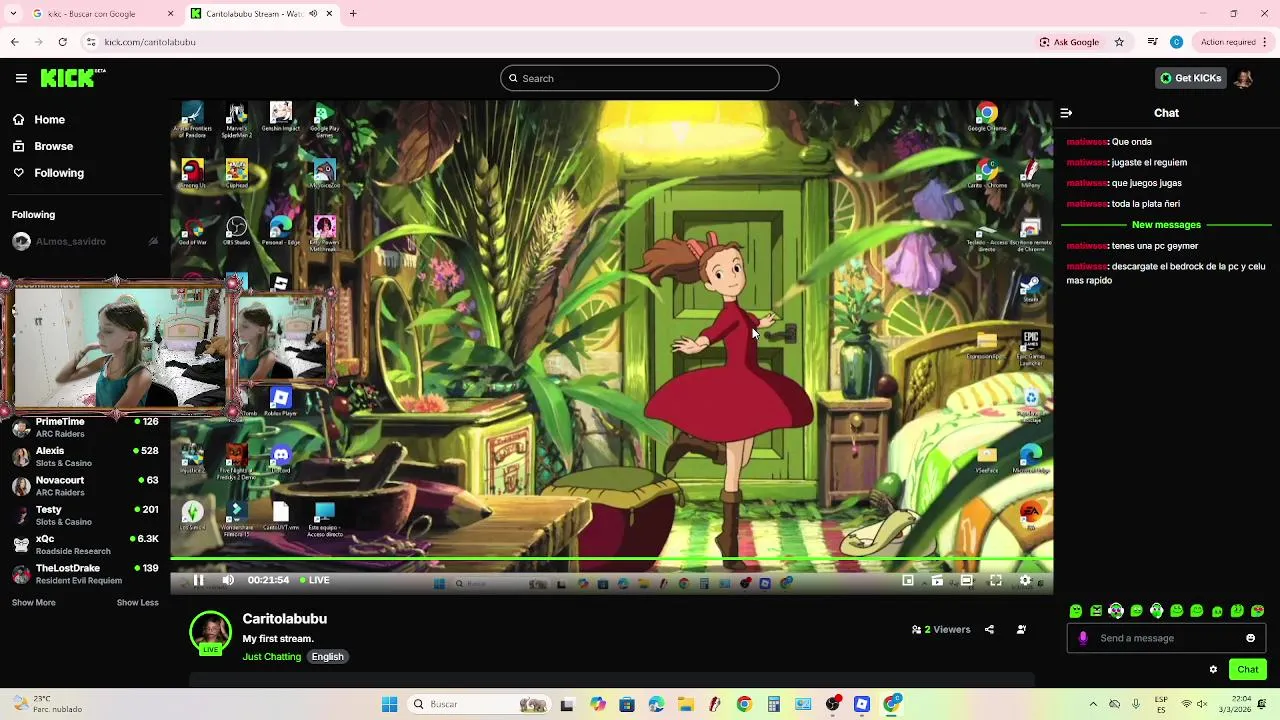Screen dimensions: 1280x720
Task: Show hidden system tray icons
Action: tap(1093, 704)
